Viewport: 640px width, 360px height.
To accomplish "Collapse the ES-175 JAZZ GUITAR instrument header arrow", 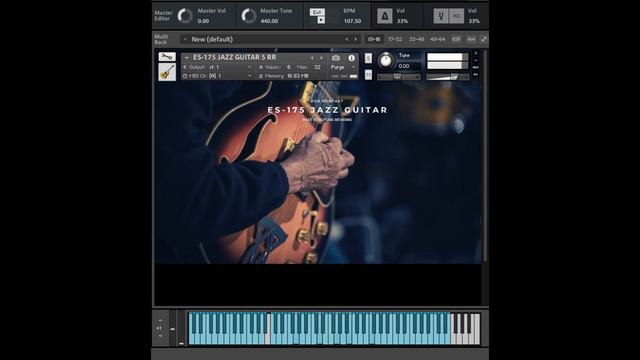I will (x=187, y=58).
